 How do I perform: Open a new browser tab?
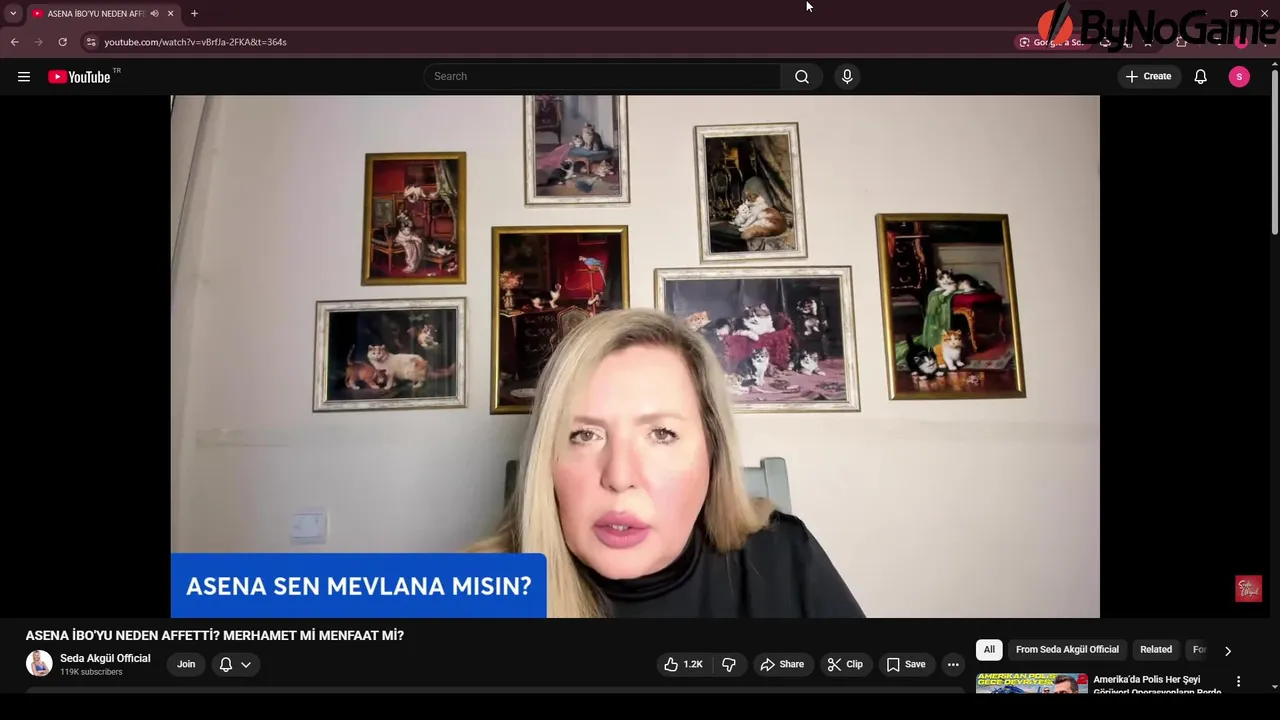194,13
